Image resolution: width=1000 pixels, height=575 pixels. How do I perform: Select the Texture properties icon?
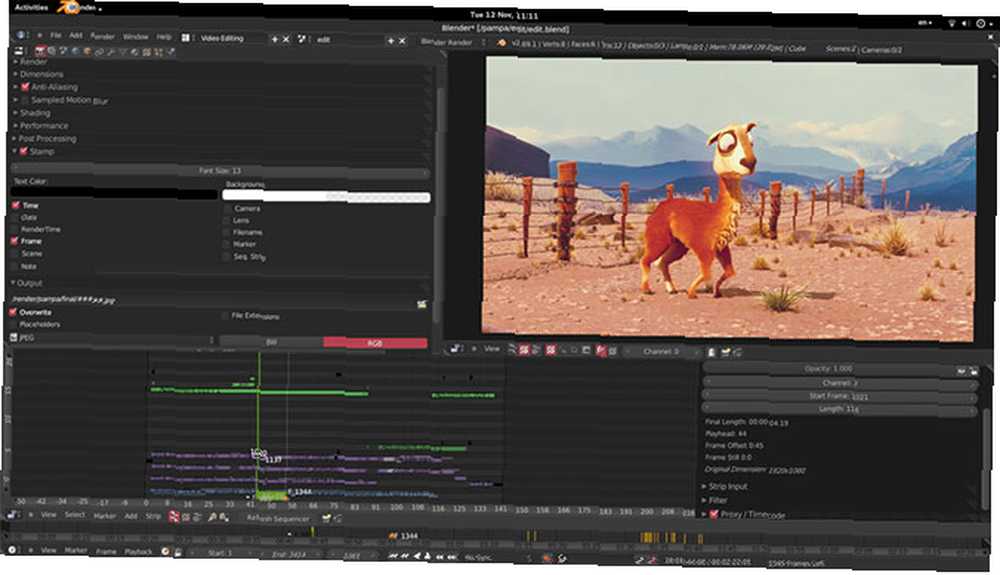coord(147,52)
